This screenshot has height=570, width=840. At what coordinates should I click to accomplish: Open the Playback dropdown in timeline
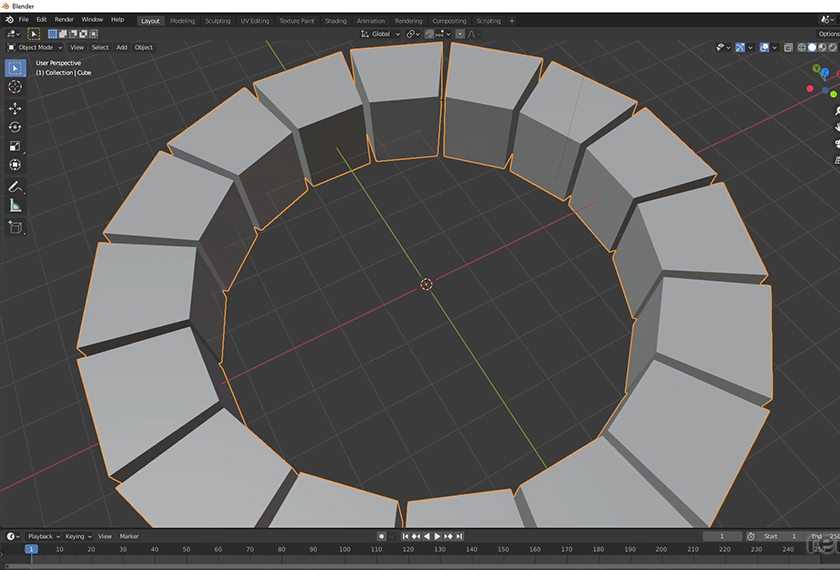(43, 537)
